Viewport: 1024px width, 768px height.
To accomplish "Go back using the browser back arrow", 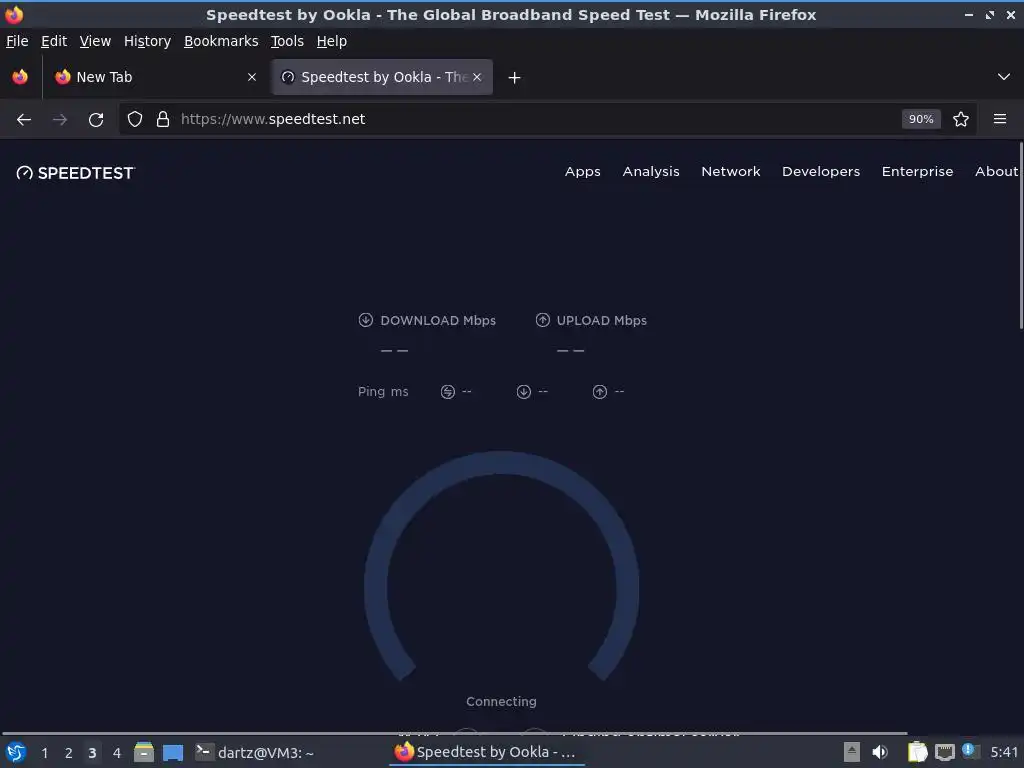I will click(x=24, y=120).
